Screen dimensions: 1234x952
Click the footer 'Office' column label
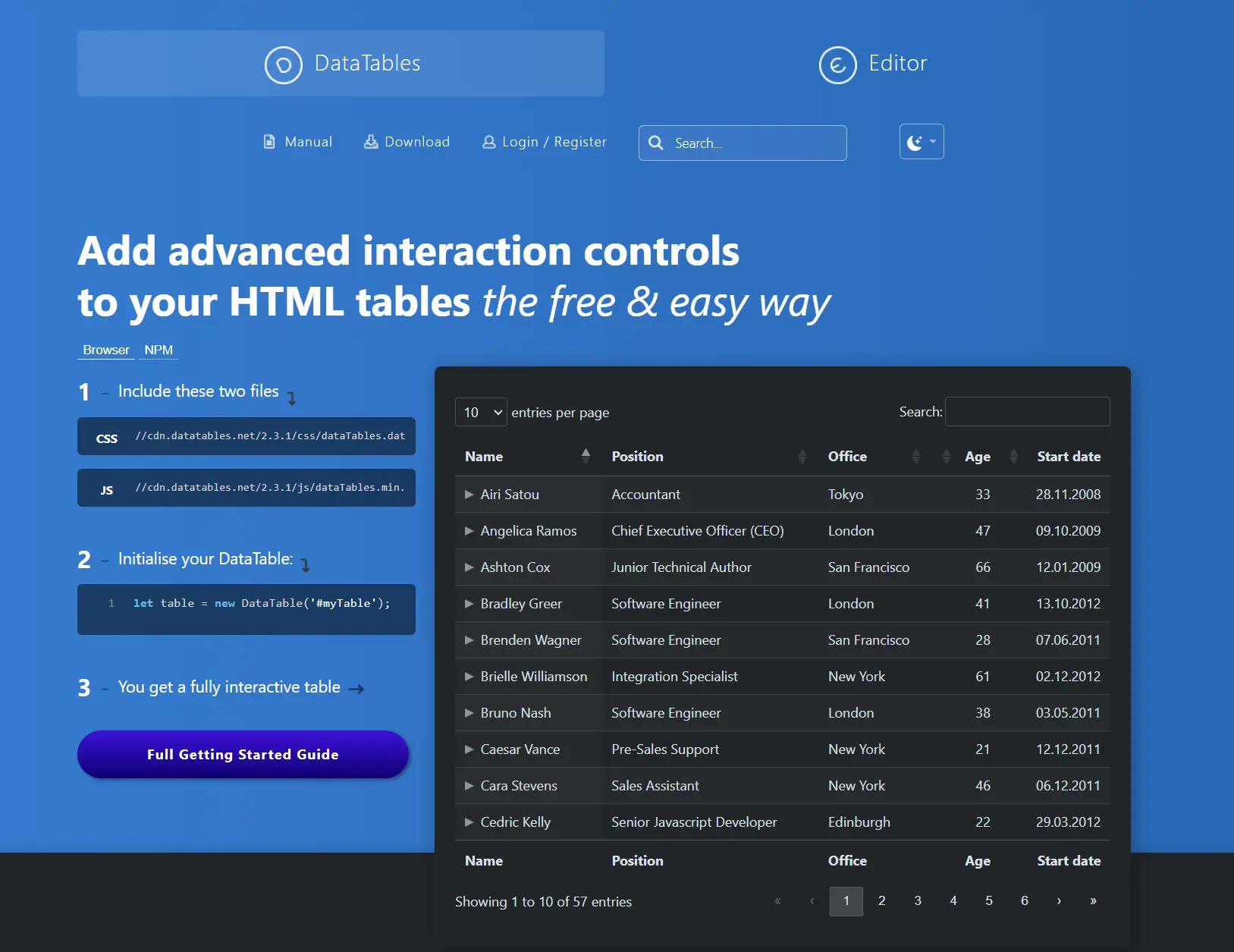(847, 861)
